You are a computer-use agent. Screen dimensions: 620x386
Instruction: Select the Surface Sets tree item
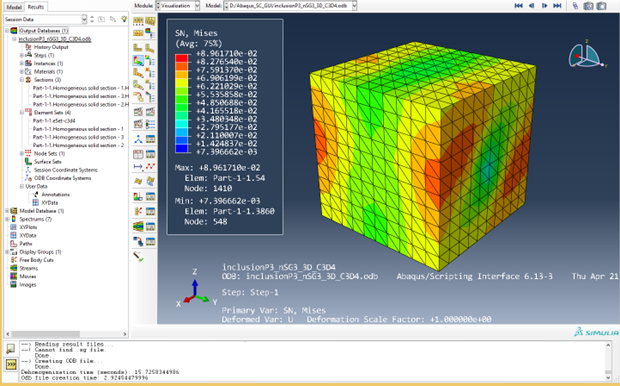click(x=47, y=162)
